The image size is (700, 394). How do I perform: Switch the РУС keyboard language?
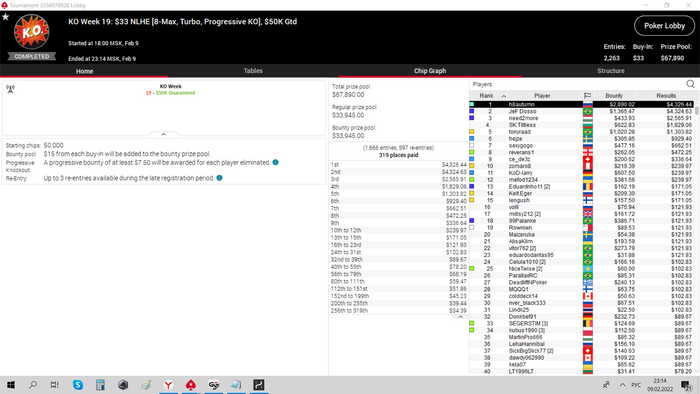(x=636, y=385)
